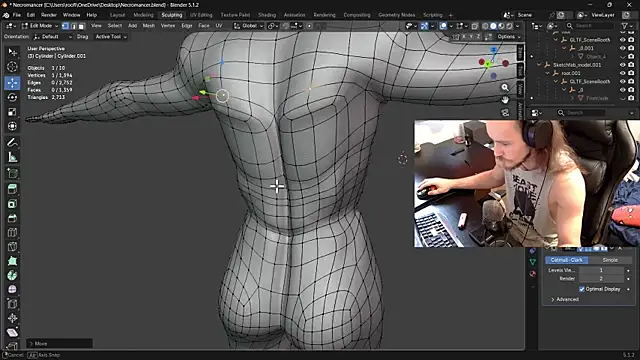
Task: Open the Render menu
Action: tap(49, 15)
